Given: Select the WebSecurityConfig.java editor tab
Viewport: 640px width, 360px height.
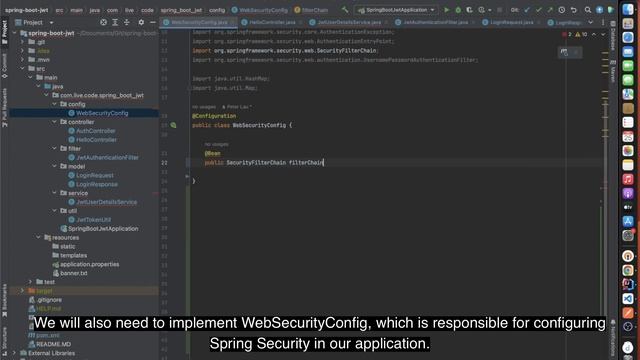Looking at the screenshot, I should pos(199,22).
